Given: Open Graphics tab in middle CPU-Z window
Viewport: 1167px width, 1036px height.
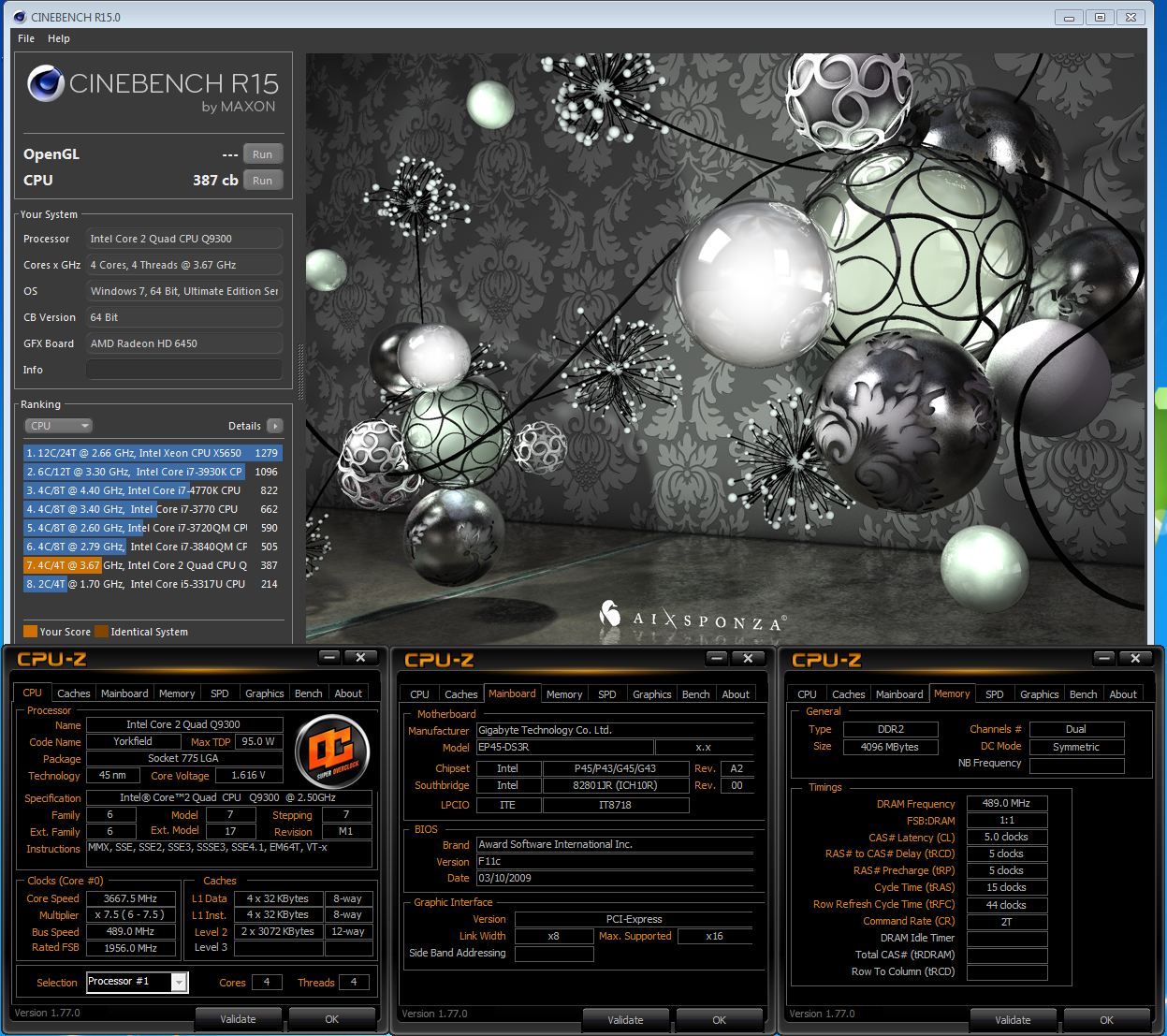Looking at the screenshot, I should click(x=652, y=694).
